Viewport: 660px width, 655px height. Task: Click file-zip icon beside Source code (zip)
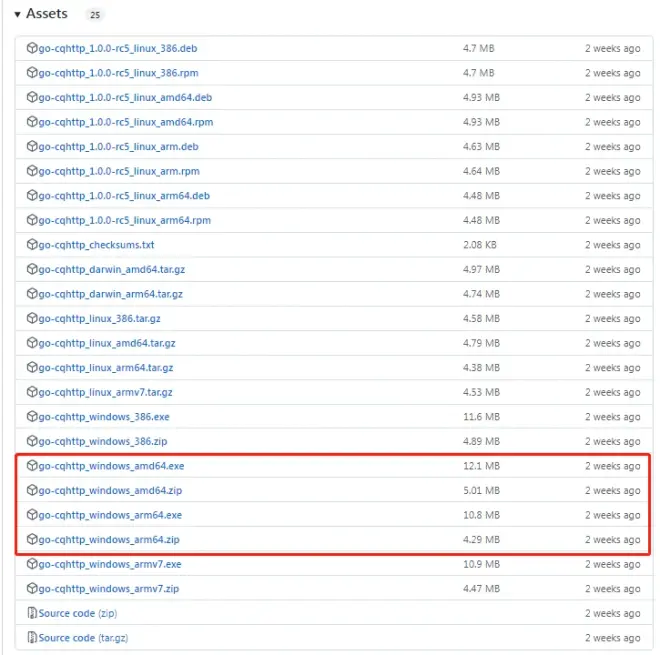point(32,613)
